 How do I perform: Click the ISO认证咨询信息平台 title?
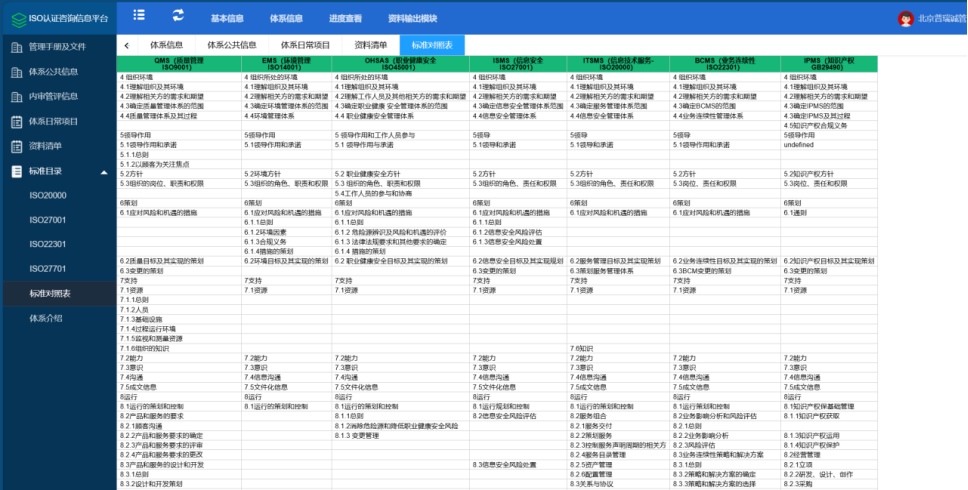[x=69, y=19]
